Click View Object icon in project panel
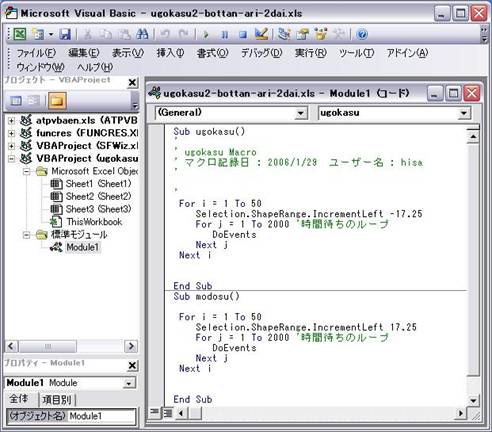This screenshot has width=492, height=432. tap(33, 100)
